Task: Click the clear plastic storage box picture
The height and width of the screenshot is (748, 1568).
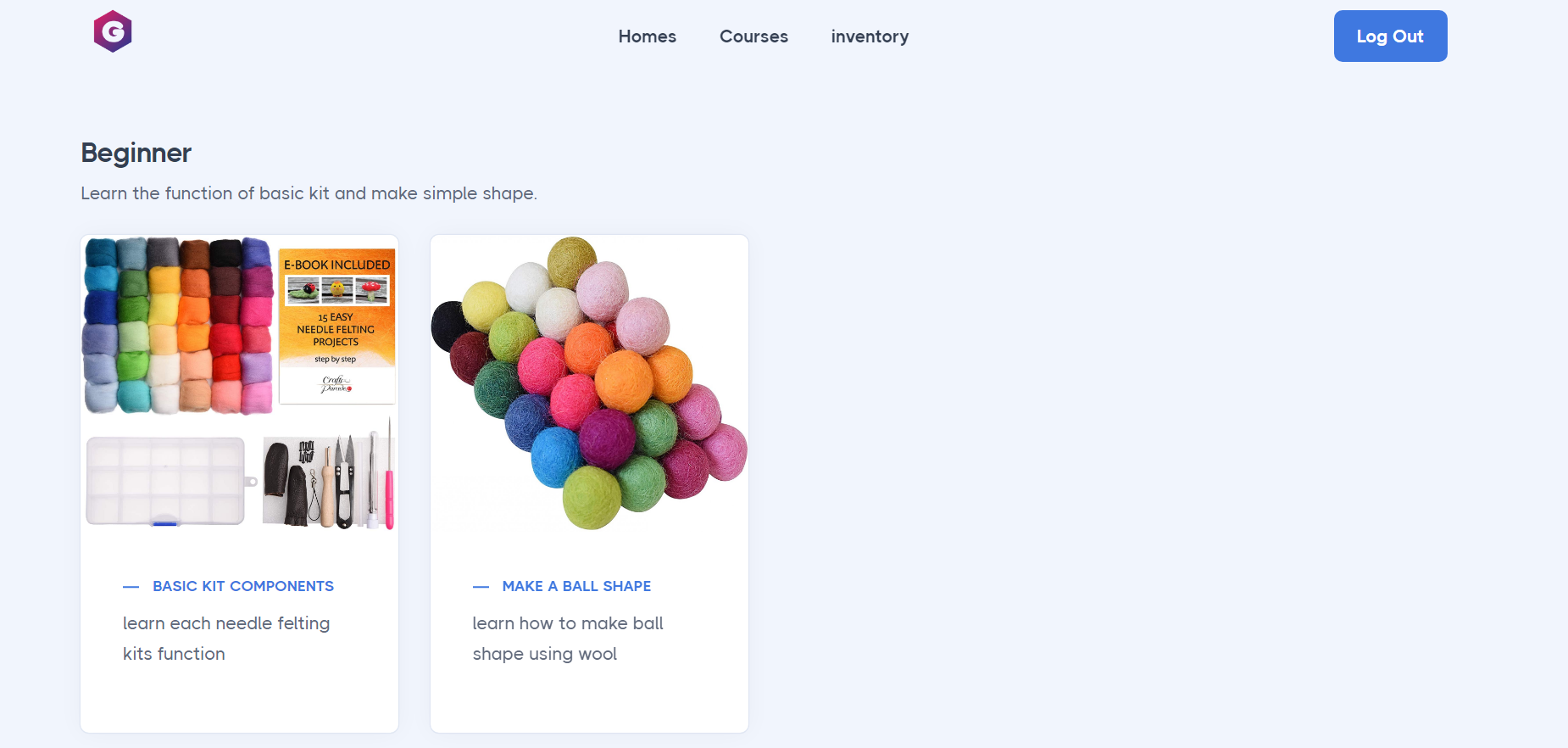Action: point(166,481)
